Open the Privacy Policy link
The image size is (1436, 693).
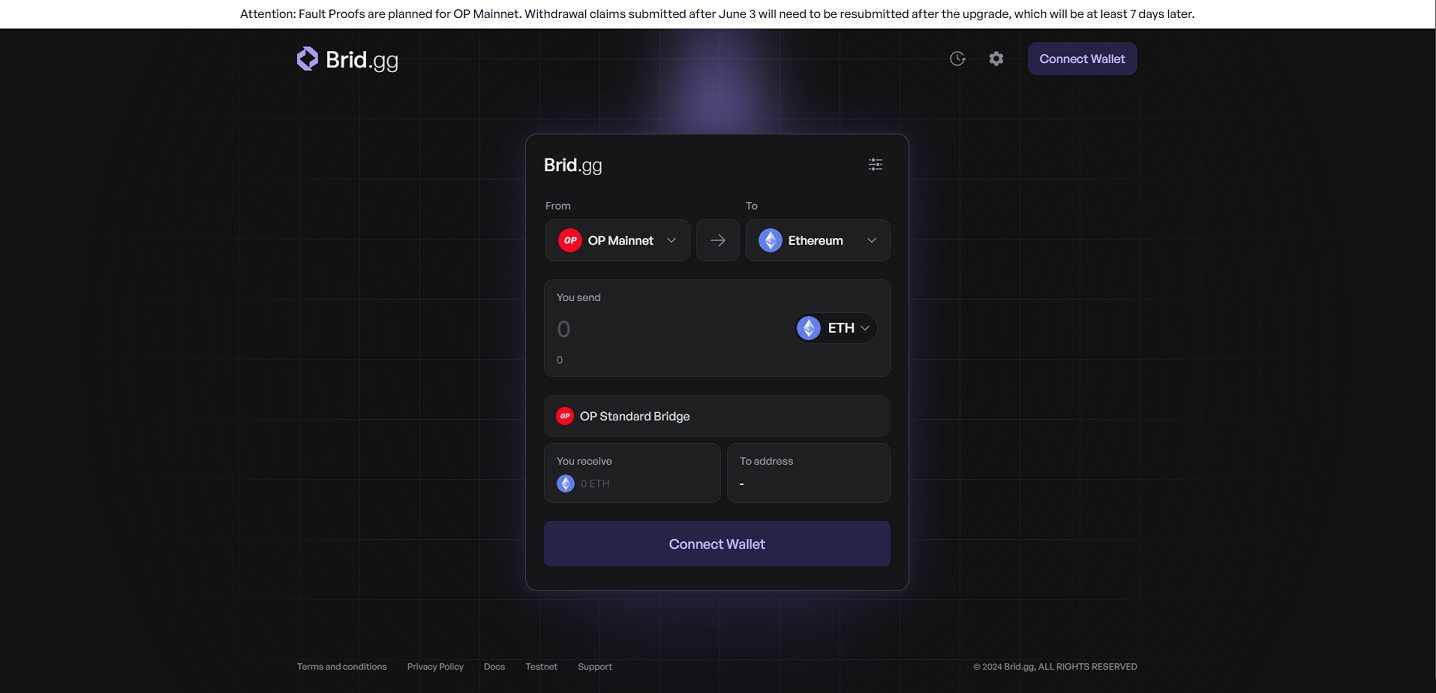pyautogui.click(x=435, y=667)
